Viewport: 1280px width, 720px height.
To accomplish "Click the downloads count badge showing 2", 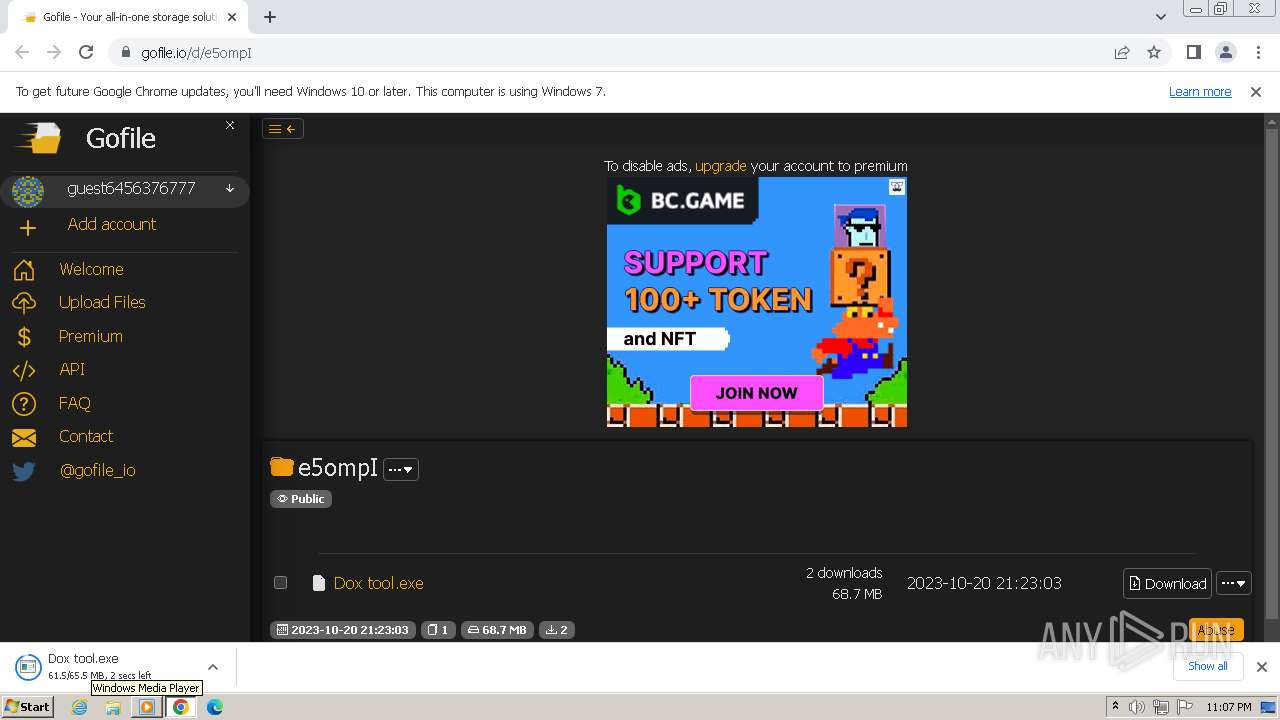I will (x=557, y=630).
